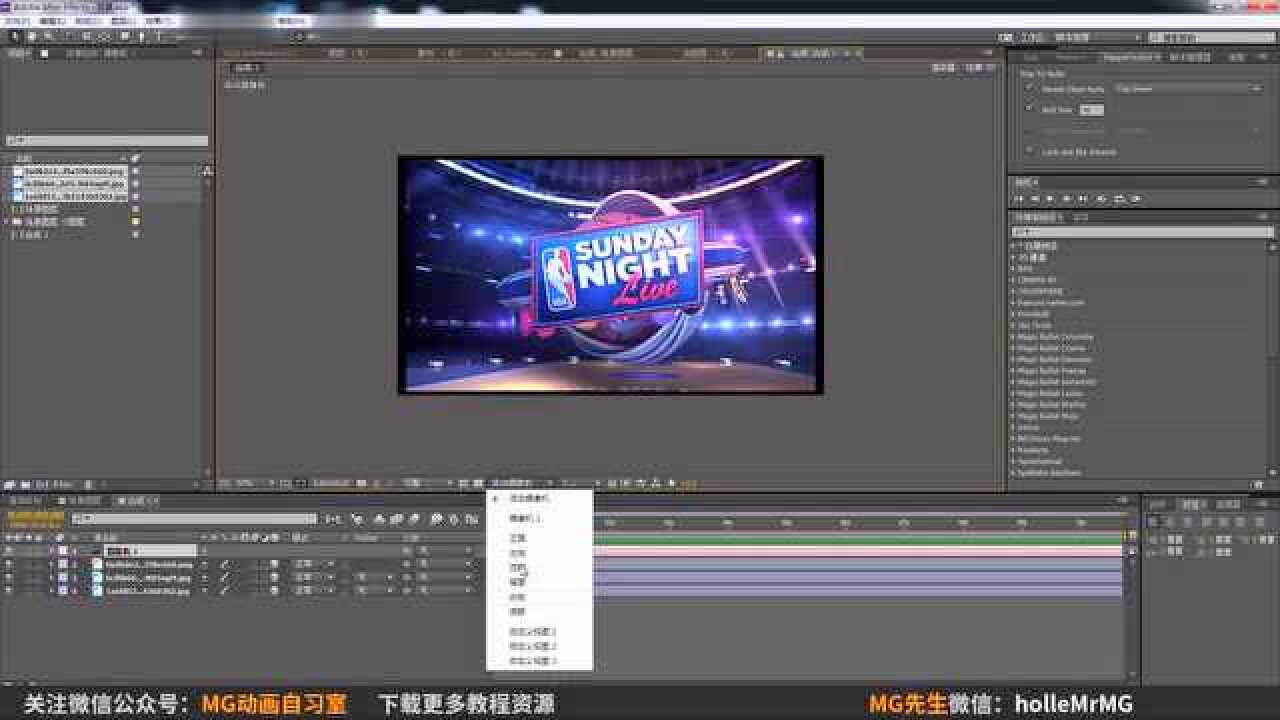Click layer 2 label color swatch
Image resolution: width=1280 pixels, height=720 pixels.
[62, 564]
